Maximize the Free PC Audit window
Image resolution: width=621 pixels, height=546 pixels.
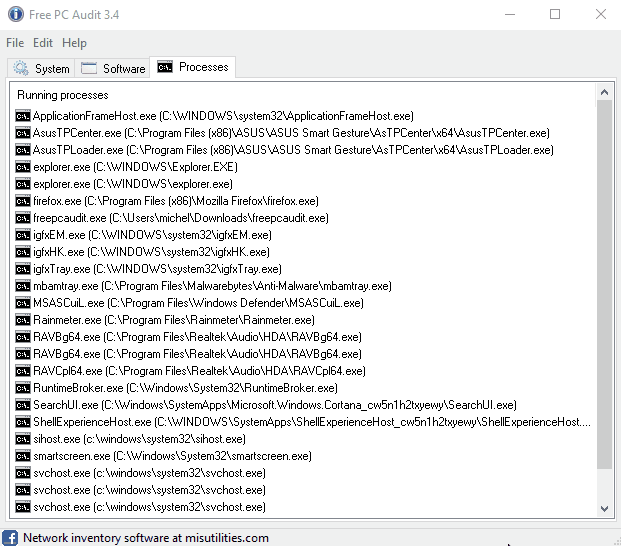click(x=555, y=14)
